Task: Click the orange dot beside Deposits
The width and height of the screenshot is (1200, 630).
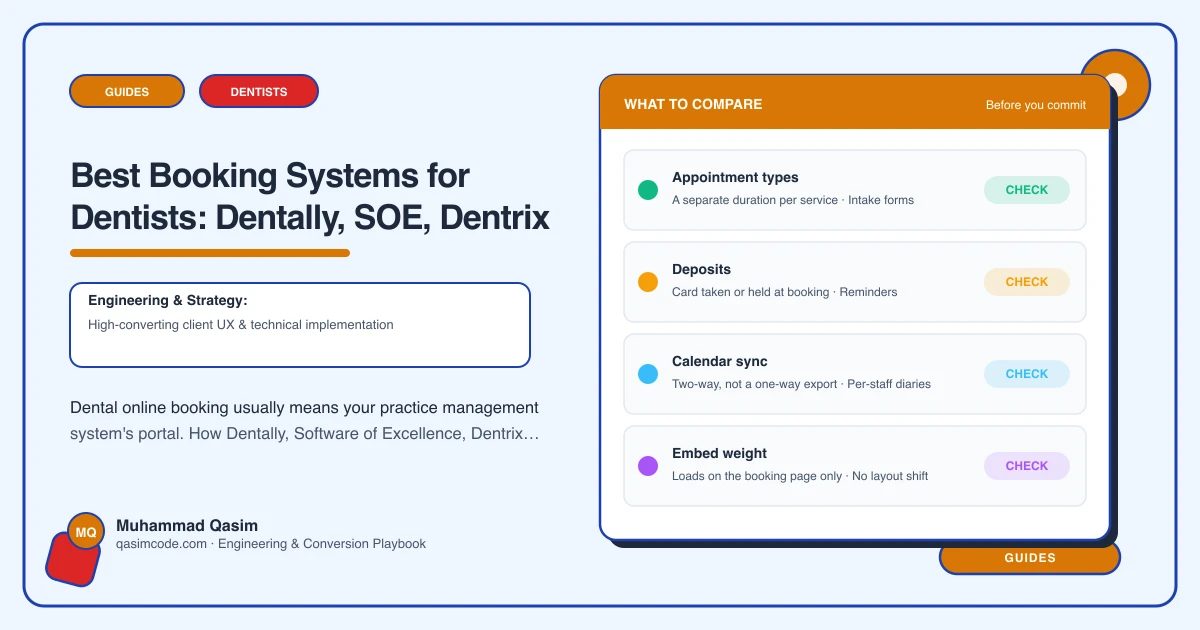Action: [648, 282]
